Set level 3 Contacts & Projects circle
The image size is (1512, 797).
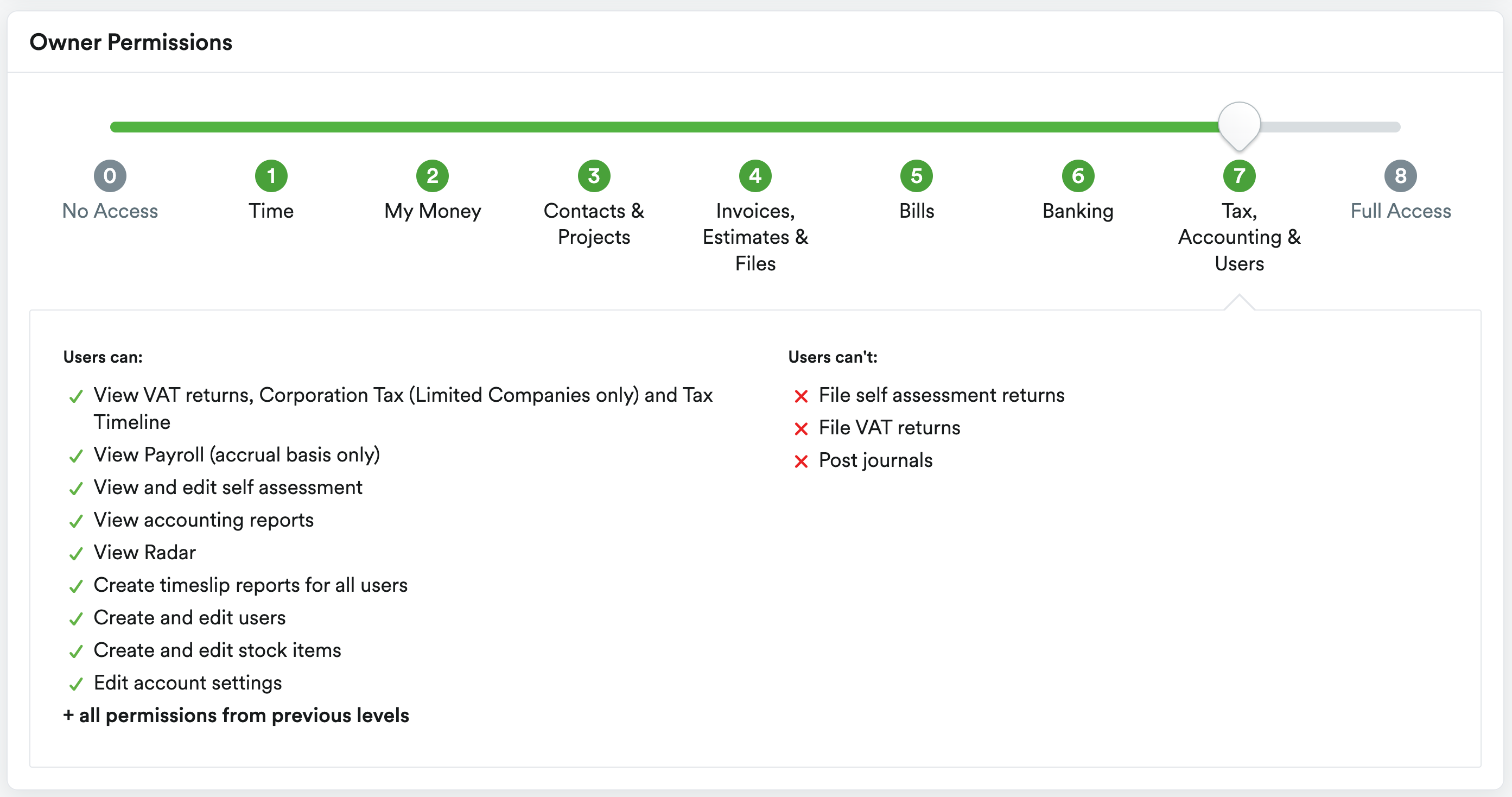pos(594,175)
